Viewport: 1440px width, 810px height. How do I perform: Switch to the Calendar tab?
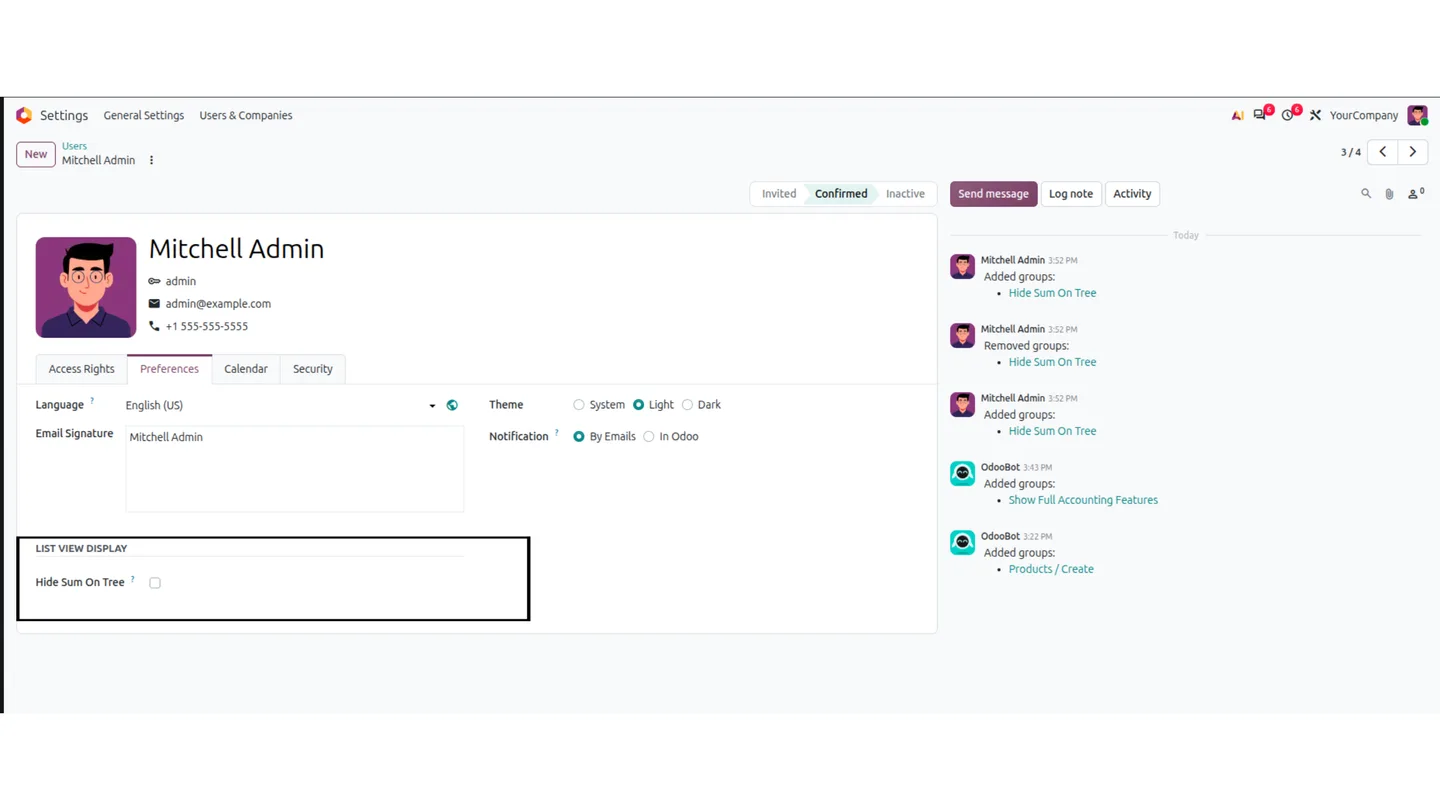246,369
